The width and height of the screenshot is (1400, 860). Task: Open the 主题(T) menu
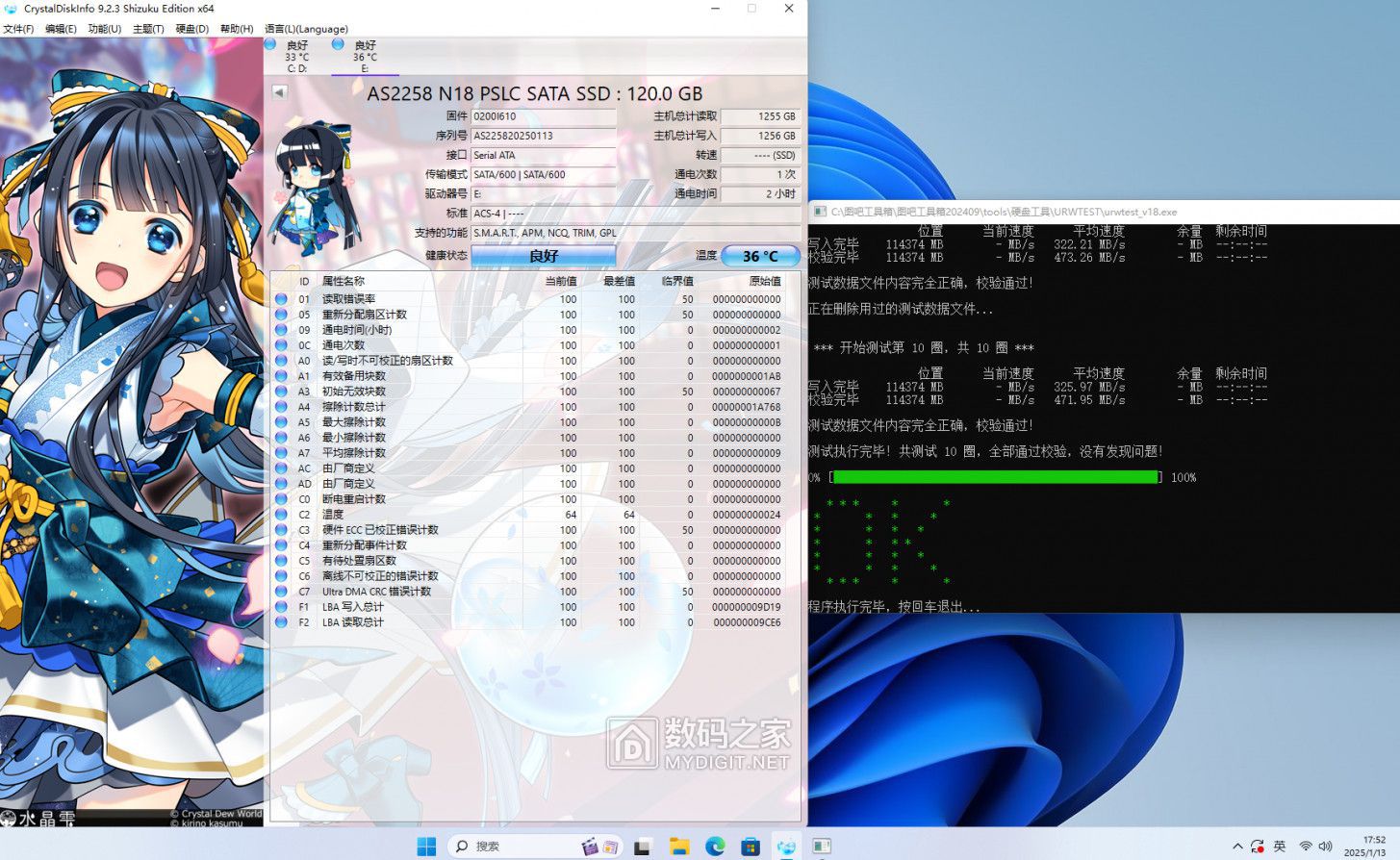(x=148, y=29)
